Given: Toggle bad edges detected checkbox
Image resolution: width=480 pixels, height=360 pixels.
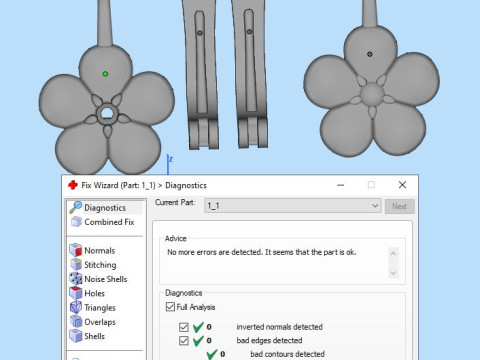Looking at the screenshot, I should 184,341.
